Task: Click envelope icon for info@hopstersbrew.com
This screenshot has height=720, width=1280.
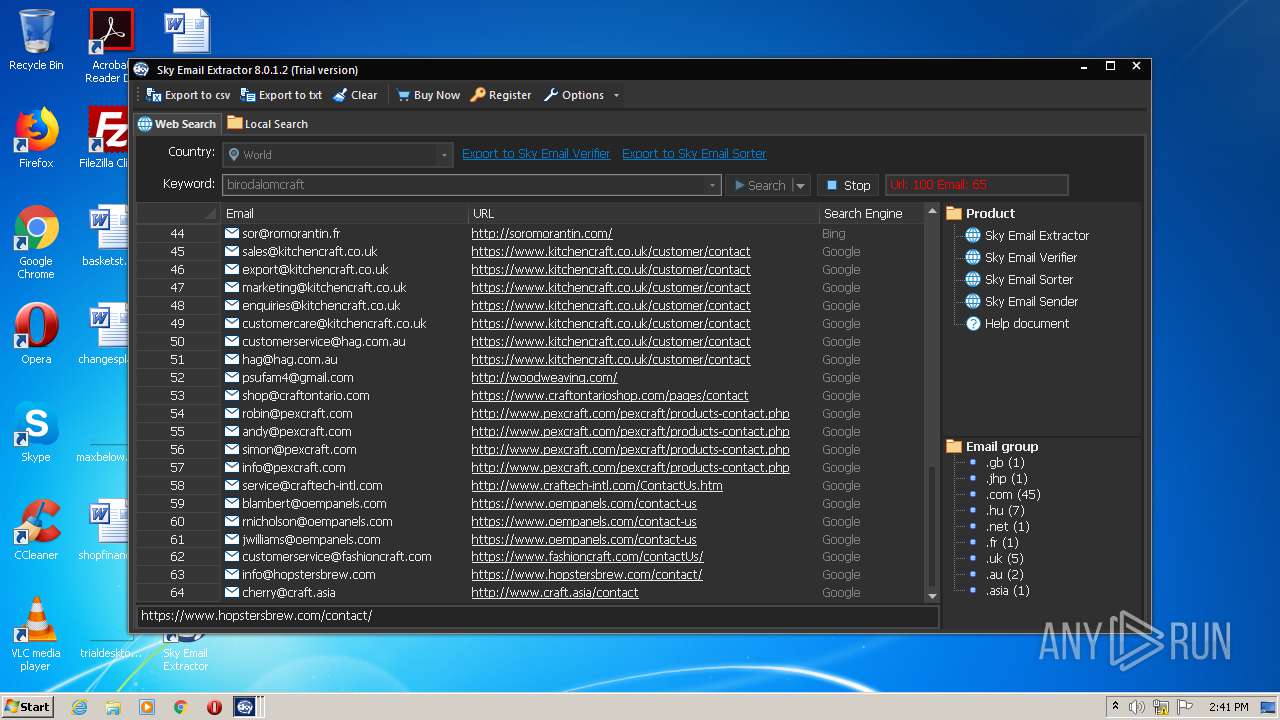Action: [232, 574]
